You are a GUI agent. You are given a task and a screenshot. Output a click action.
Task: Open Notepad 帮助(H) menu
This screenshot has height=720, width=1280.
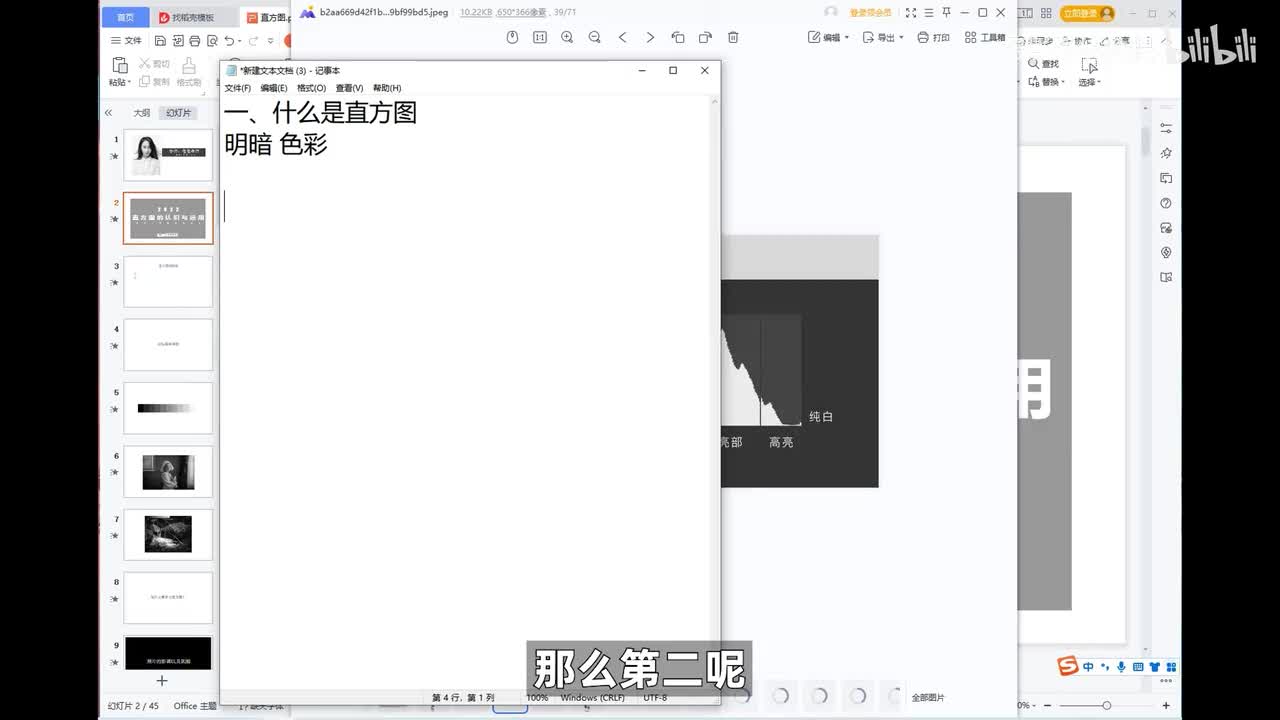[387, 88]
